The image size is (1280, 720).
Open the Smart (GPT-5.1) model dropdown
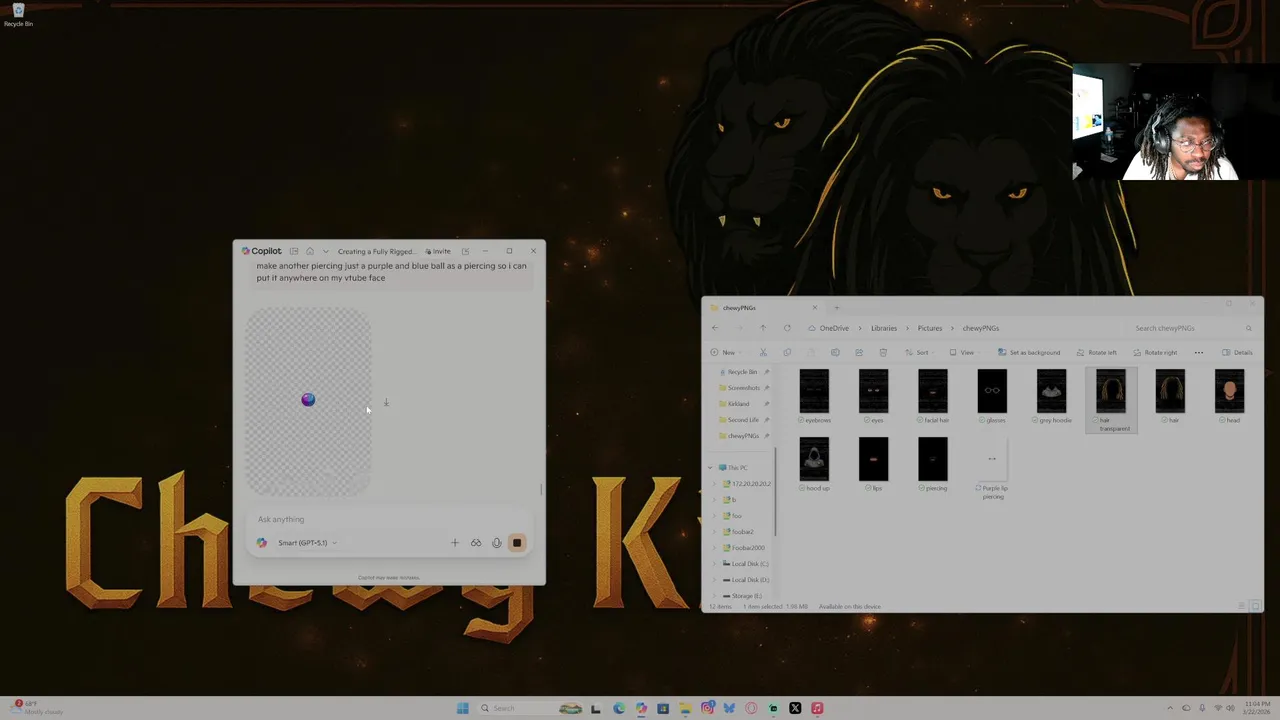[x=307, y=543]
